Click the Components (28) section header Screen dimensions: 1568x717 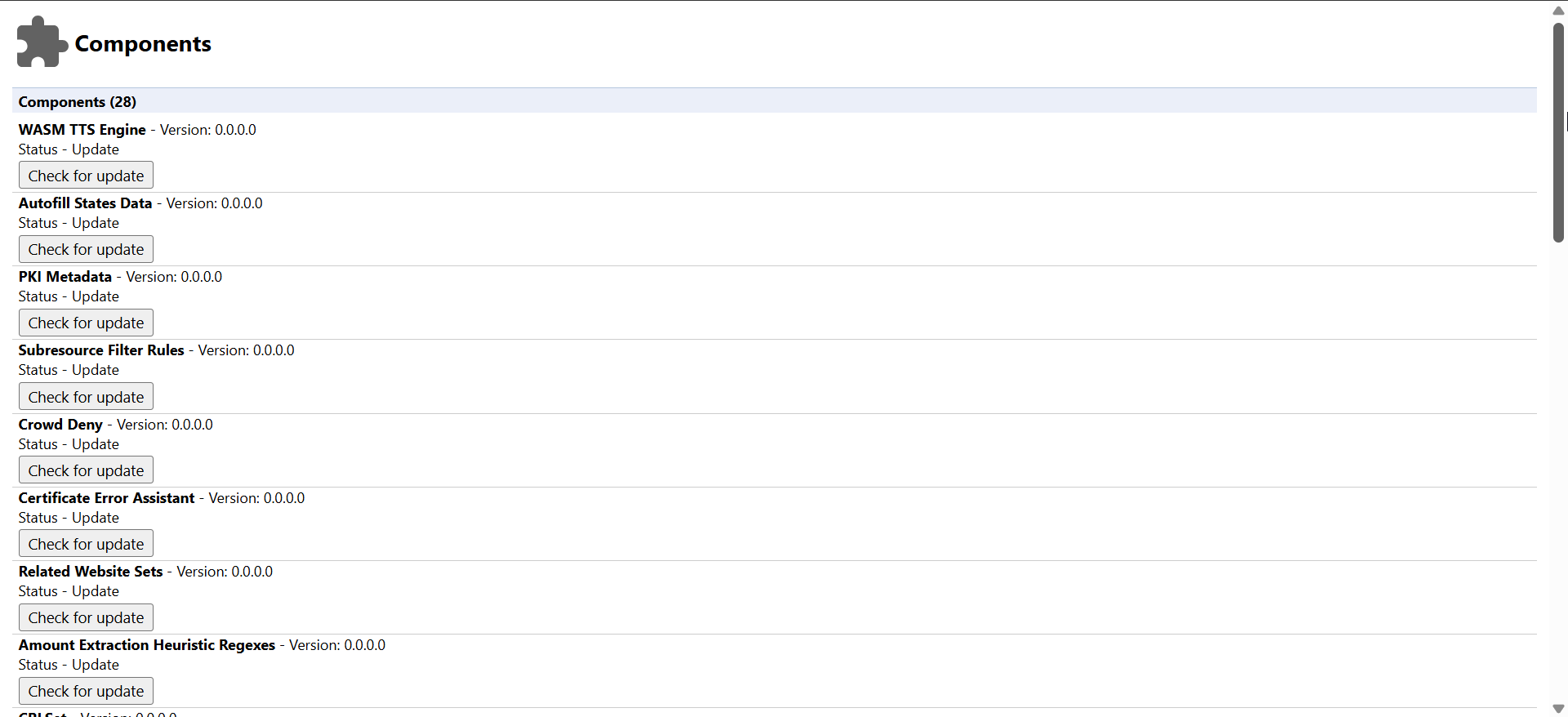click(x=774, y=101)
